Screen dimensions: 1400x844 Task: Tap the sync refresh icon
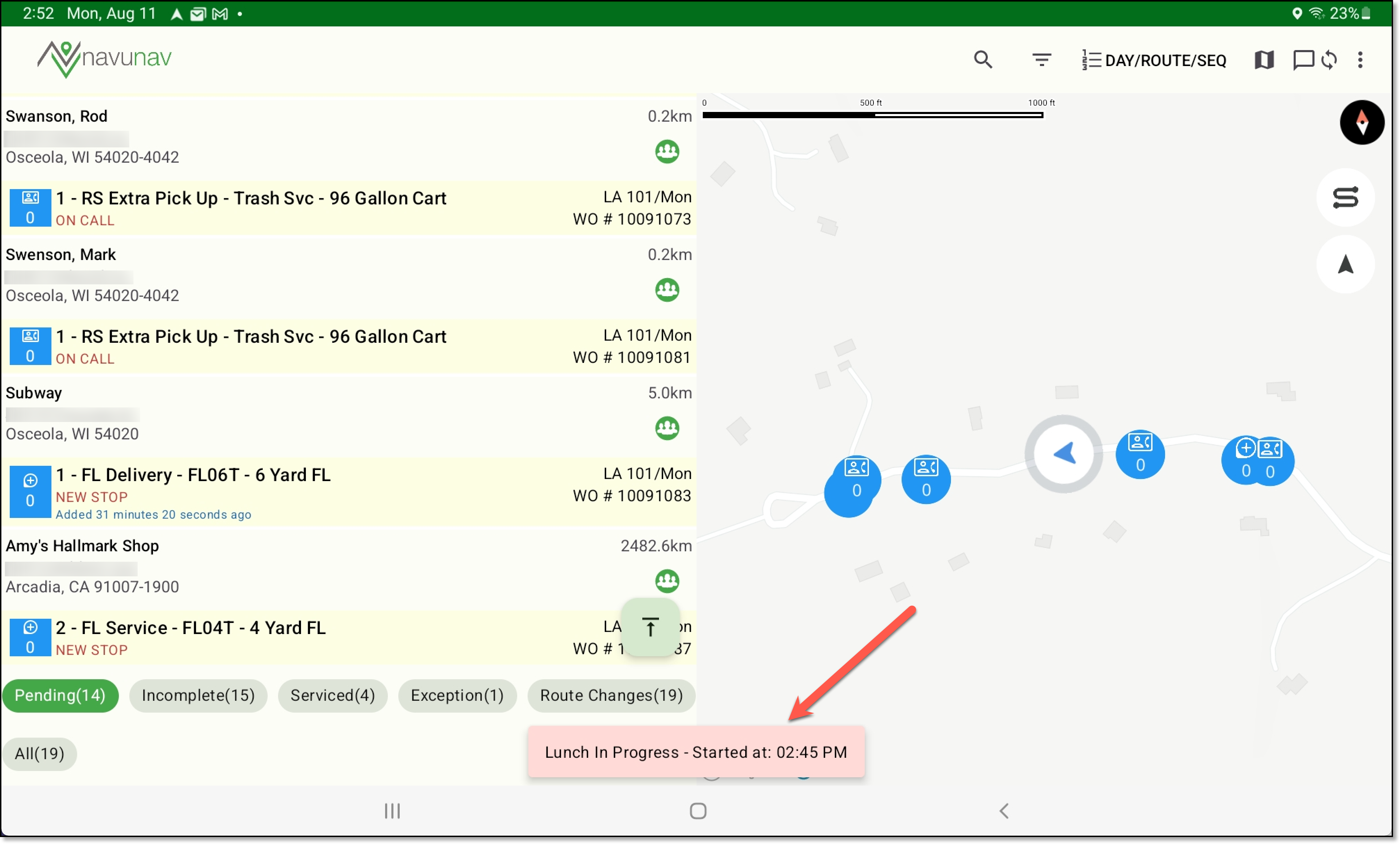[1329, 60]
